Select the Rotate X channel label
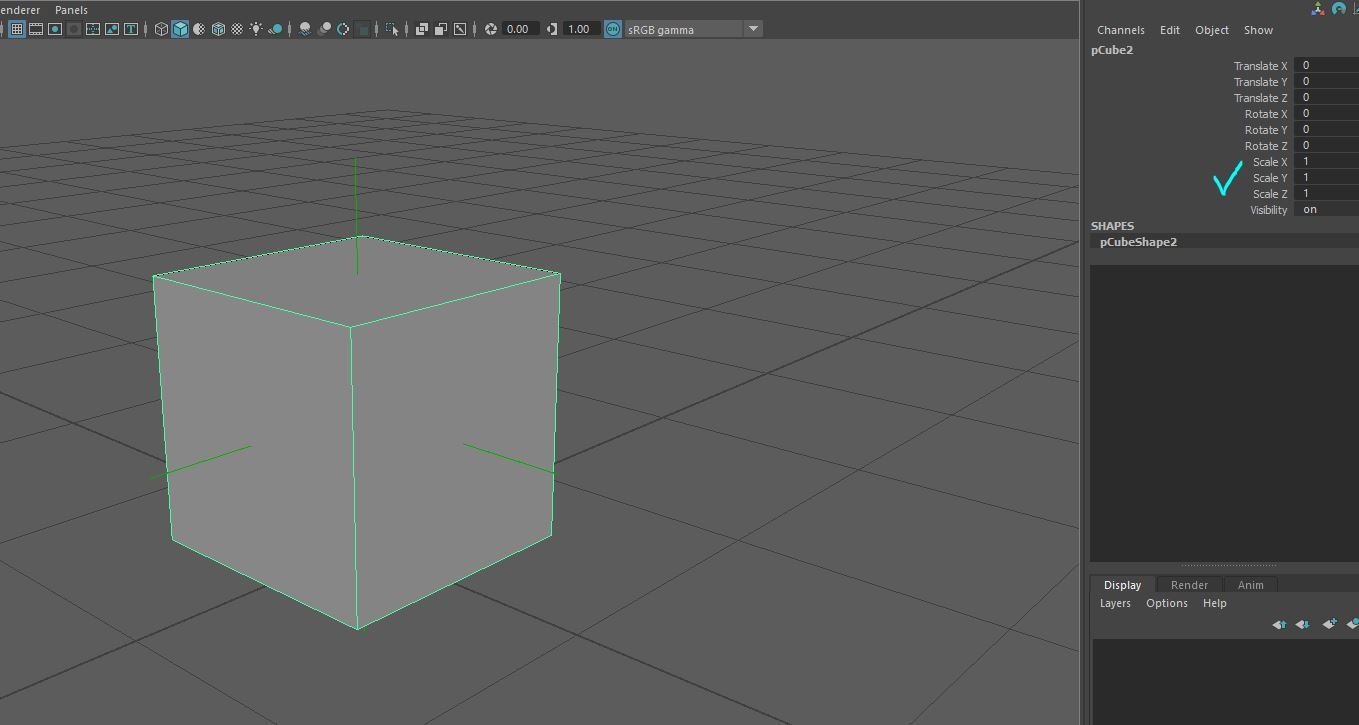This screenshot has width=1359, height=725. click(x=1266, y=114)
